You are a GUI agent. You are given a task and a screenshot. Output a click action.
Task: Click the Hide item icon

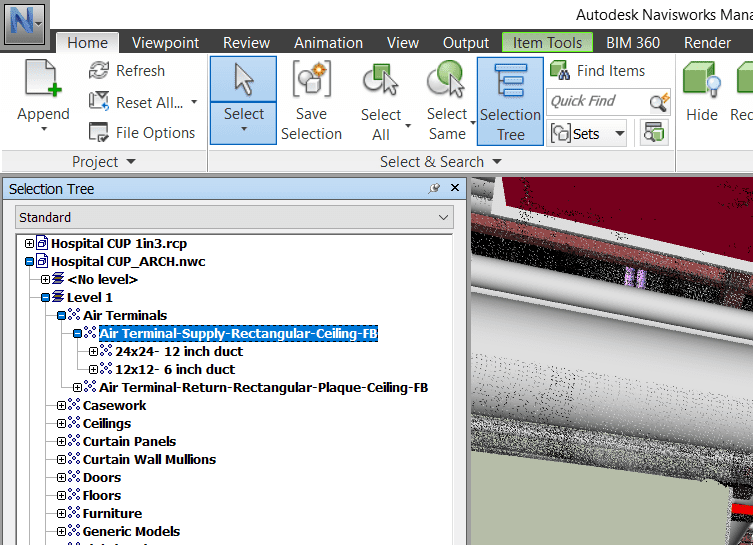point(701,80)
